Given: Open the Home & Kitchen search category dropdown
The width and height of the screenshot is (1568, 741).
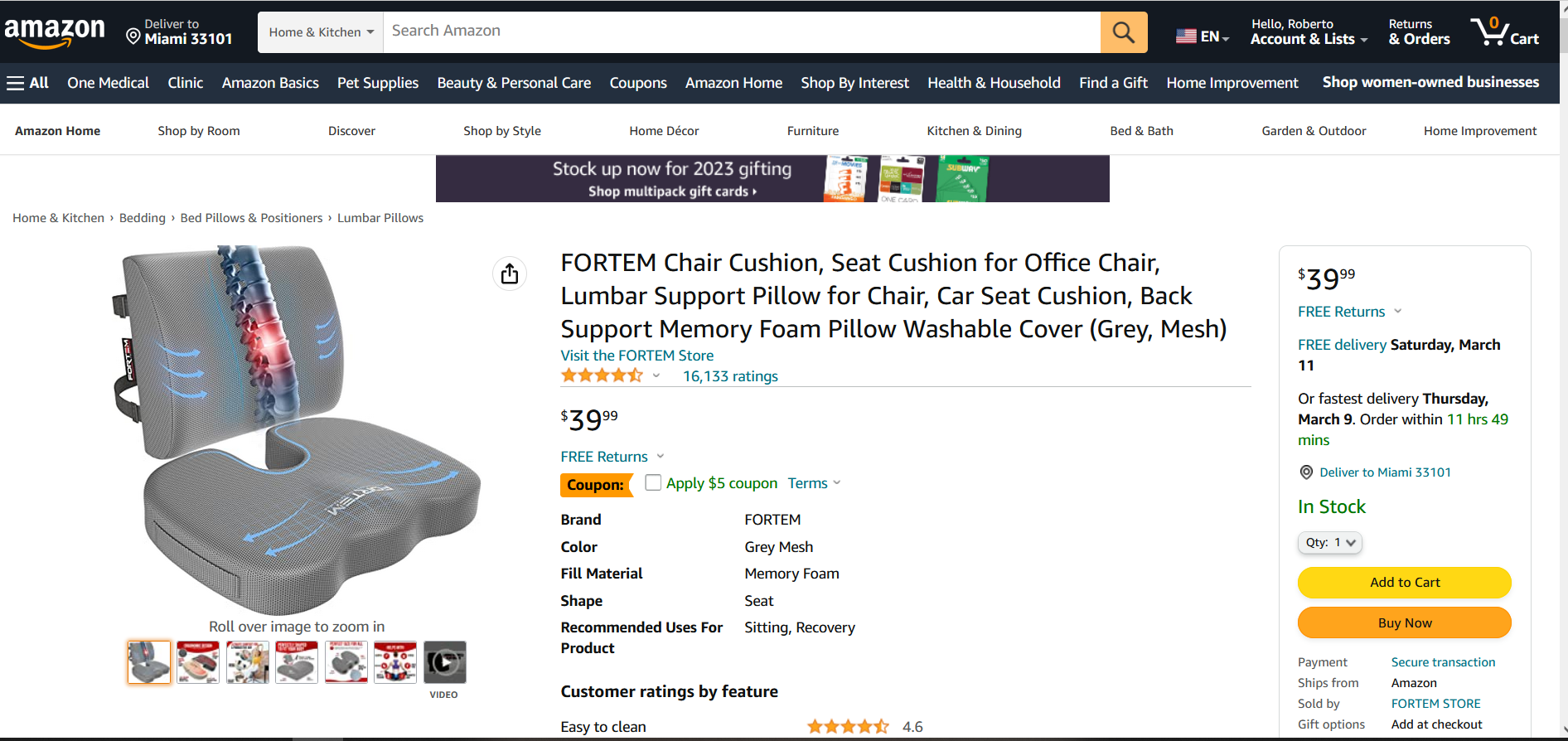Looking at the screenshot, I should point(321,32).
